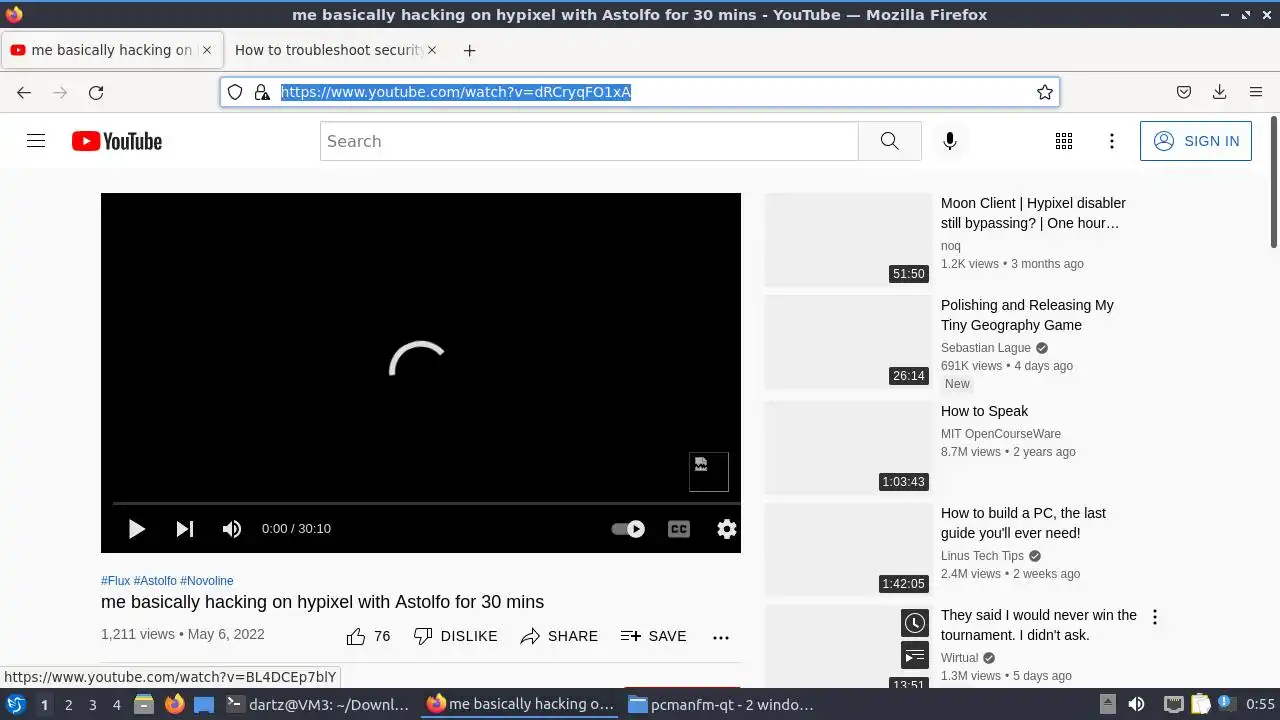Go back in Firefox
Image resolution: width=1280 pixels, height=720 pixels.
24,92
